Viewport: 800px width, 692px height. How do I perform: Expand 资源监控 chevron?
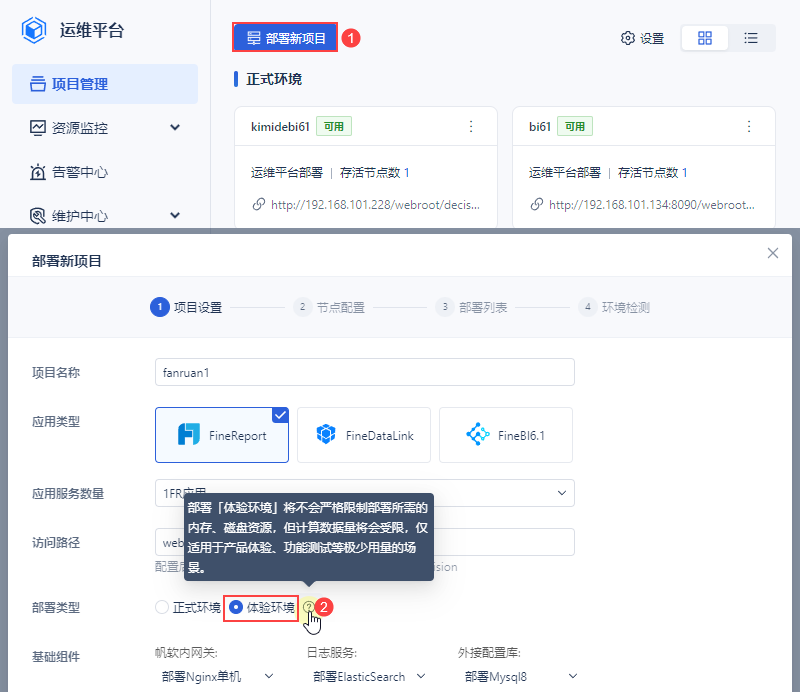[175, 128]
